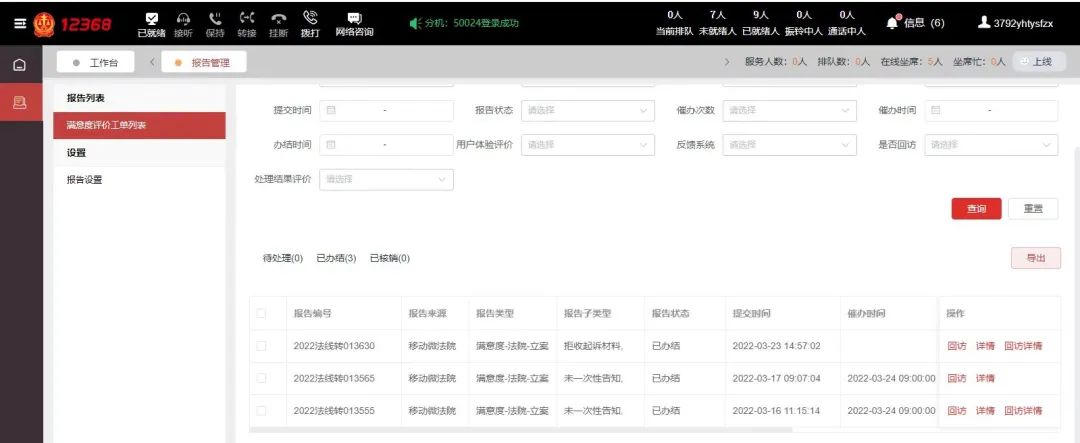Click the 提交时间 date range field
The height and width of the screenshot is (443, 1080).
pyautogui.click(x=386, y=110)
